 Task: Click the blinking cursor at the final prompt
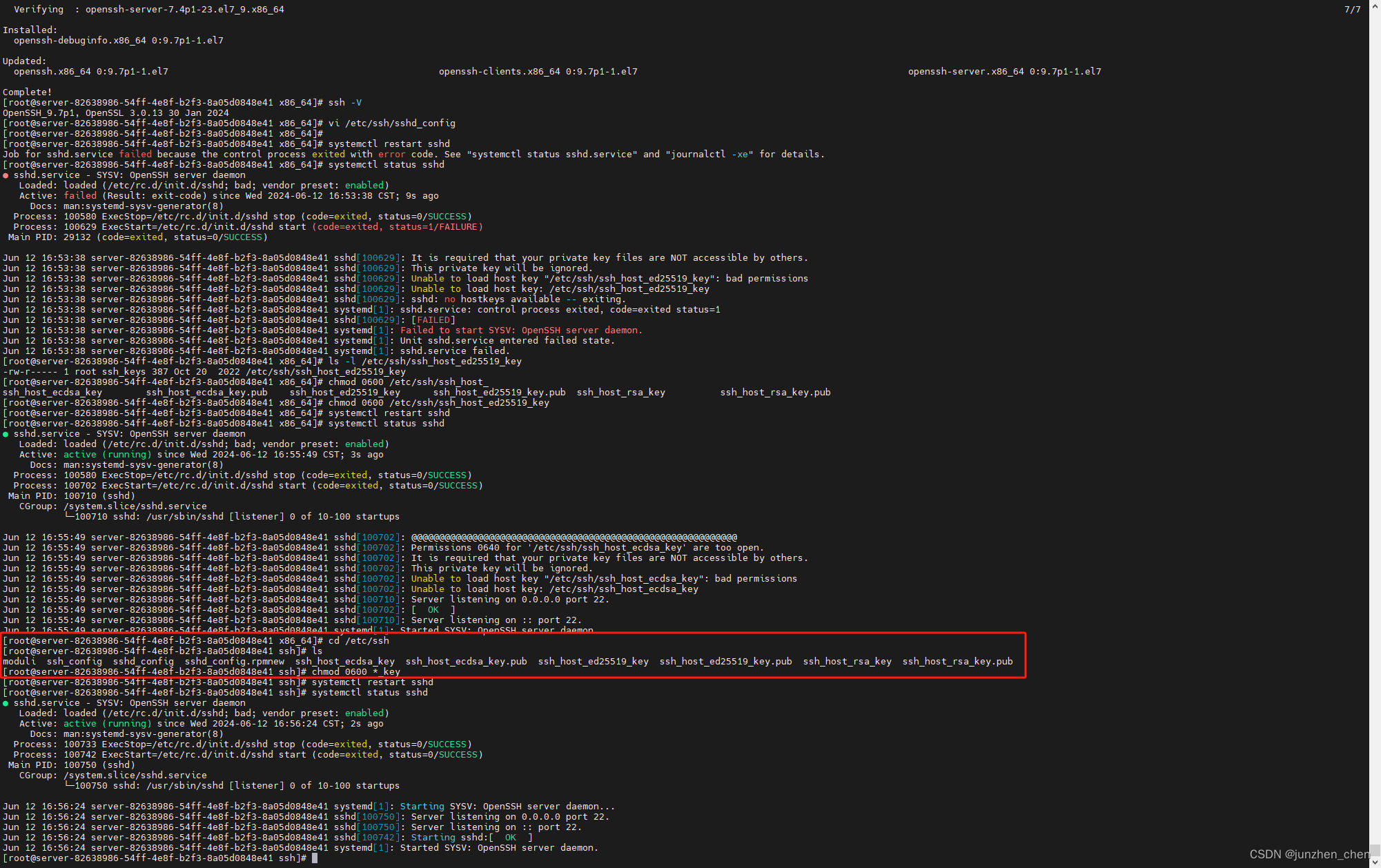pyautogui.click(x=315, y=858)
